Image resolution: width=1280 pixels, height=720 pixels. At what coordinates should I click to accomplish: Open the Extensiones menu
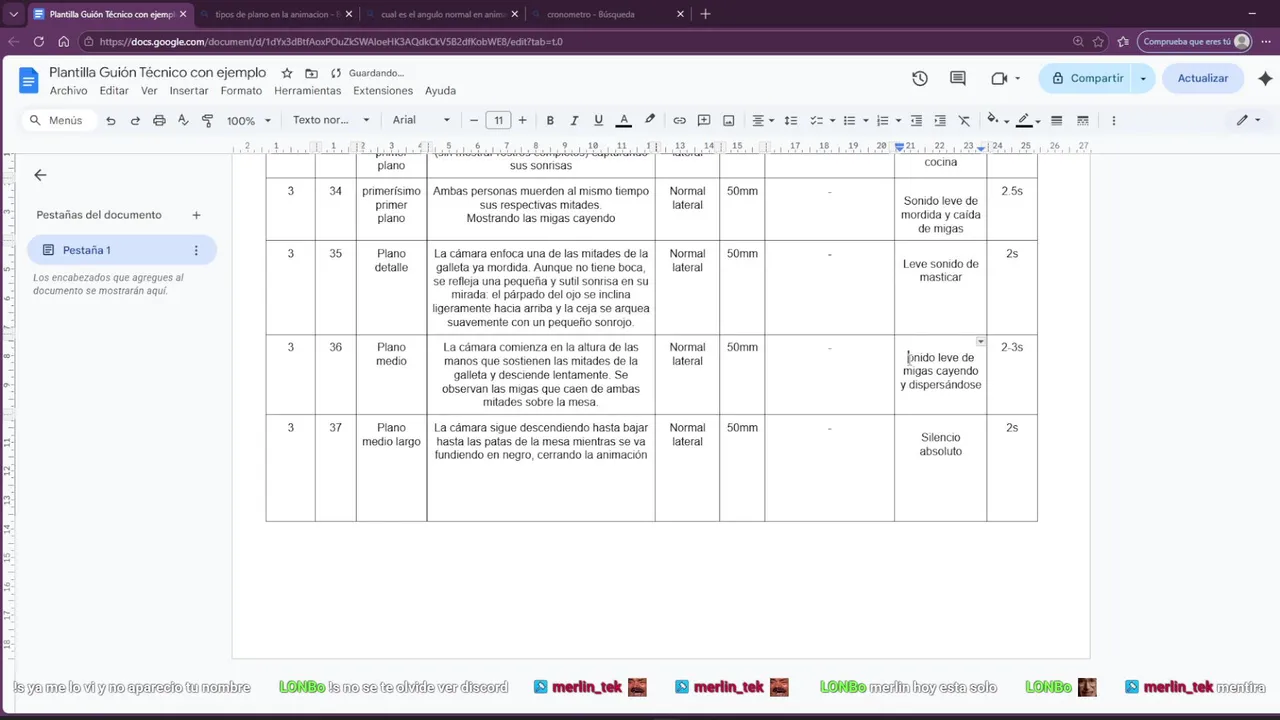tap(383, 91)
